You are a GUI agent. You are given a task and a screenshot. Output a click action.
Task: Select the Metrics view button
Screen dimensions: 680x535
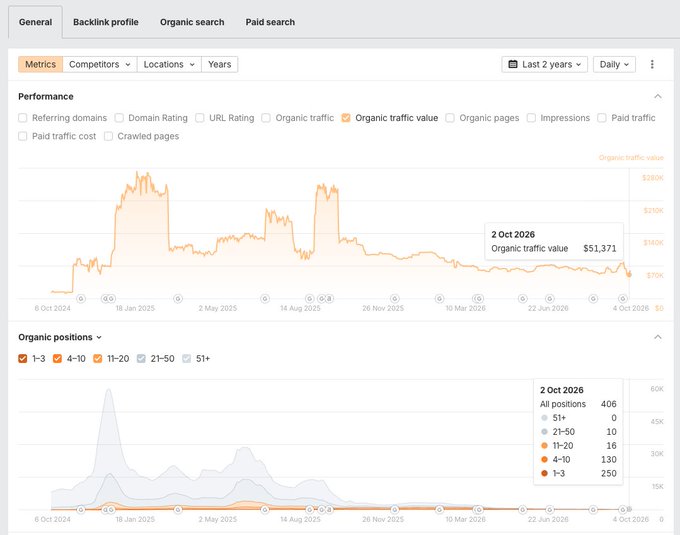(x=40, y=64)
